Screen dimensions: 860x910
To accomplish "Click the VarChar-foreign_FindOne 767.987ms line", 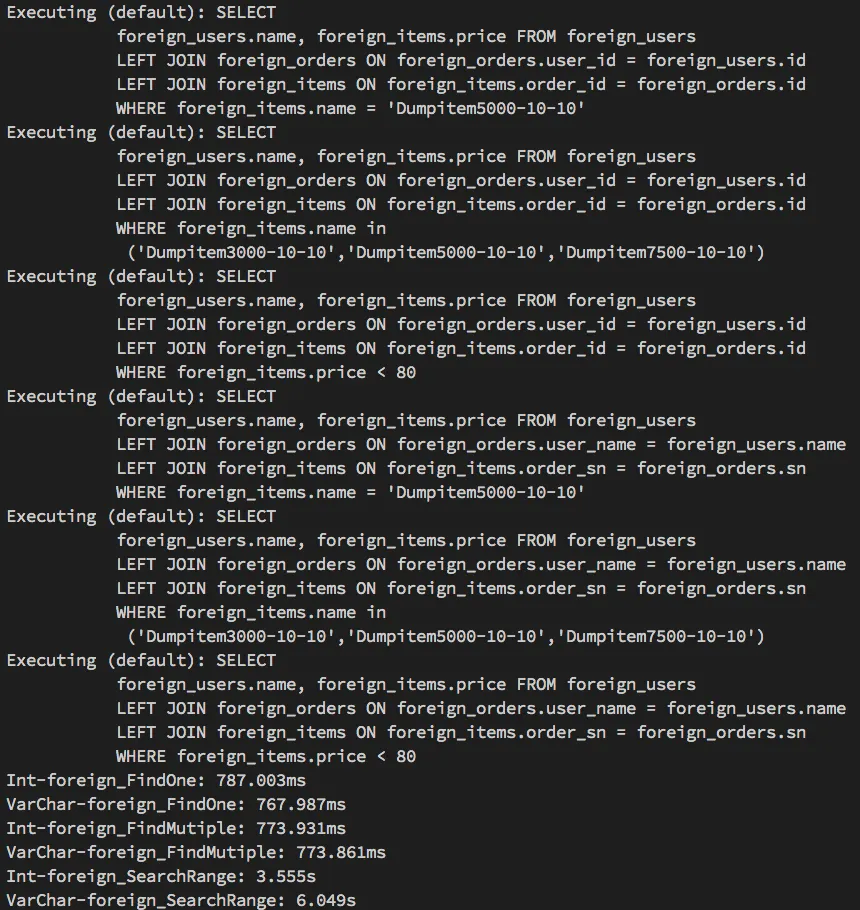I will [176, 804].
